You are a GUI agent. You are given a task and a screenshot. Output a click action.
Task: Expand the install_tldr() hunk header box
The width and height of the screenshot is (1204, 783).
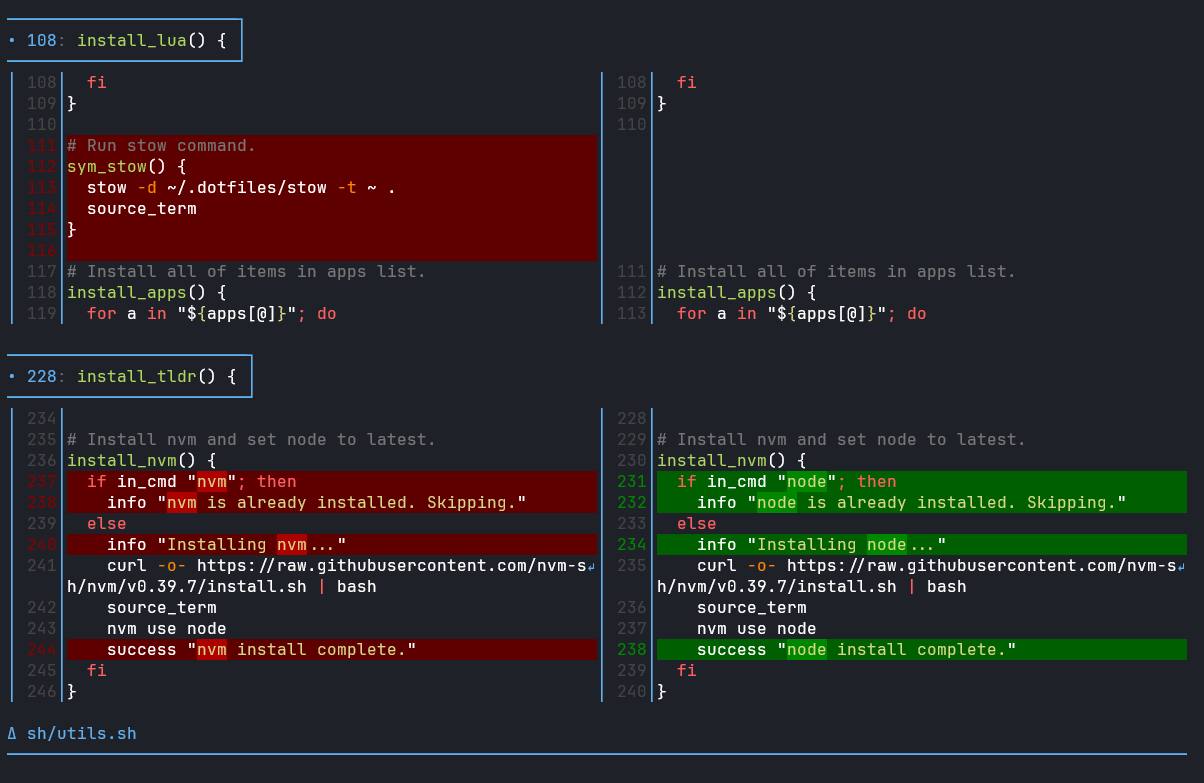click(x=129, y=376)
